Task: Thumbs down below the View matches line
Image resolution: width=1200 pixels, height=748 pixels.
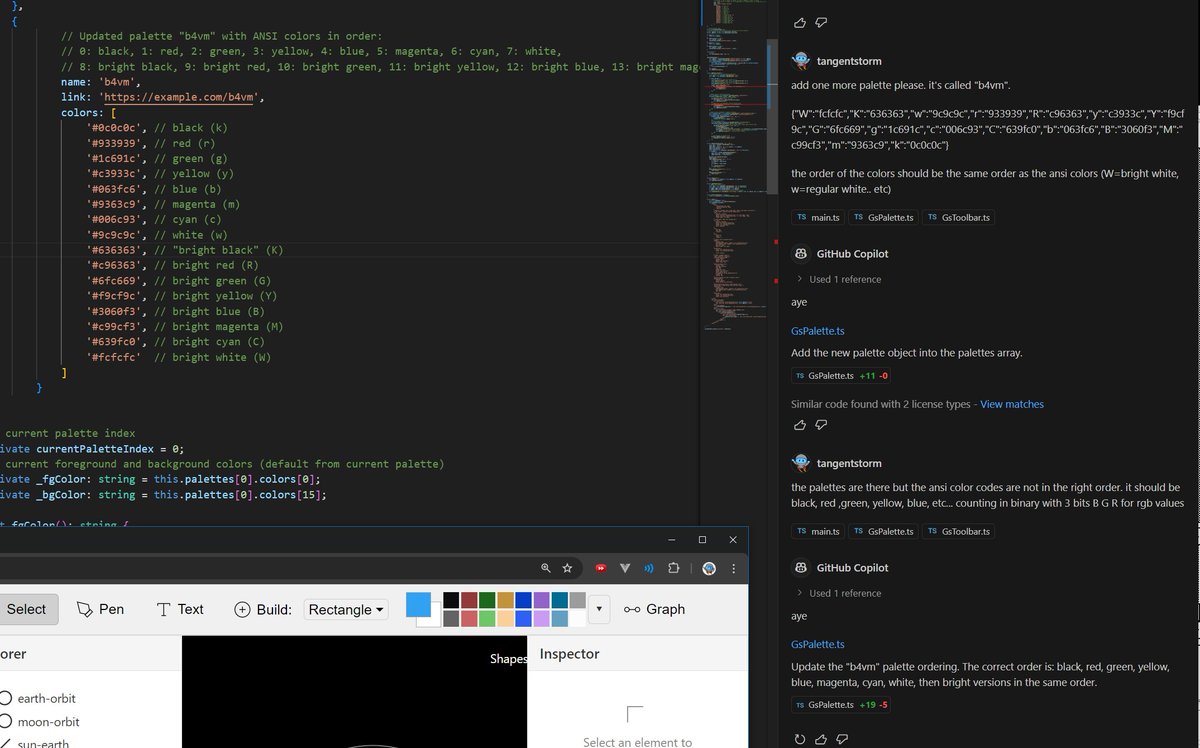Action: pos(821,425)
